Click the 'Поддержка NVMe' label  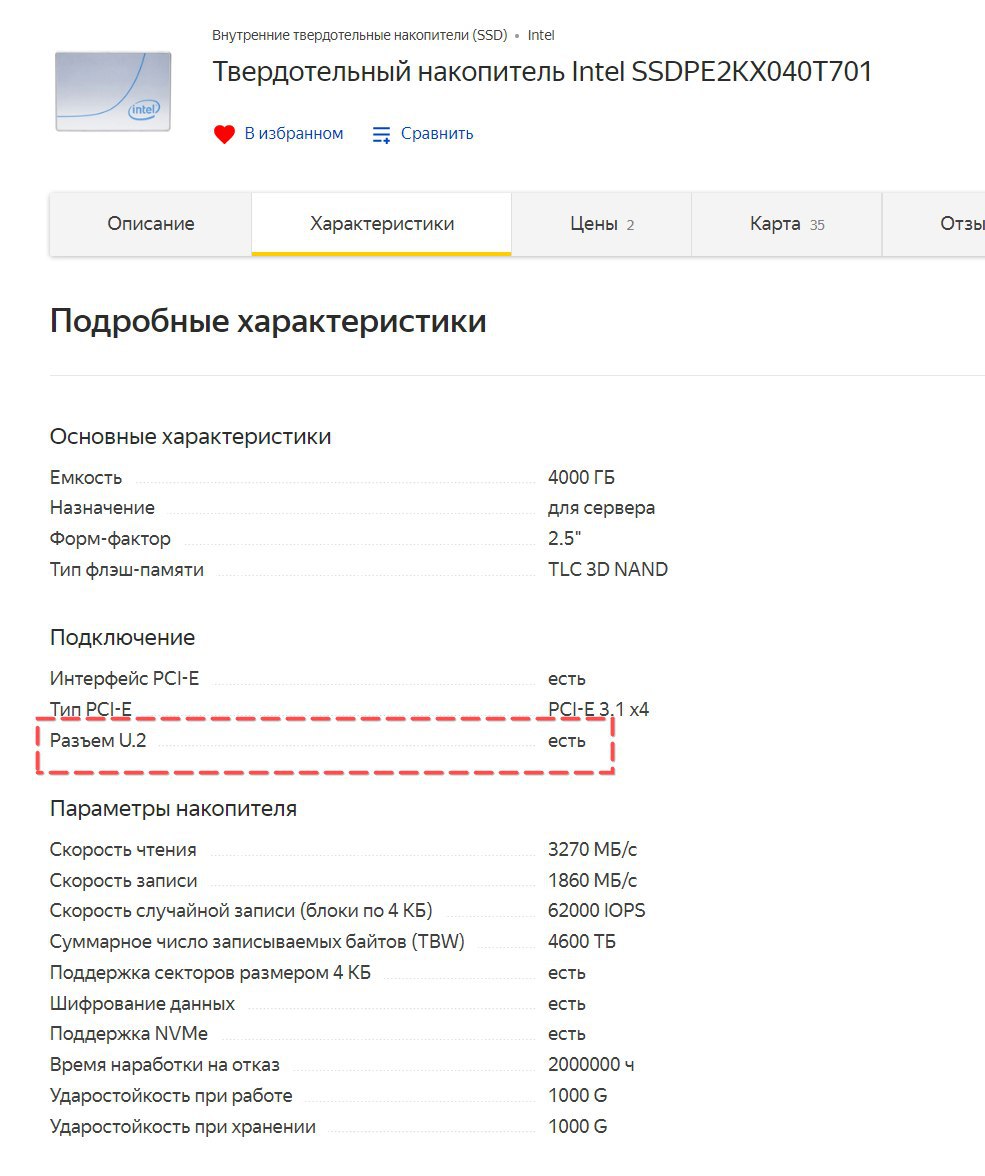pyautogui.click(x=129, y=1034)
